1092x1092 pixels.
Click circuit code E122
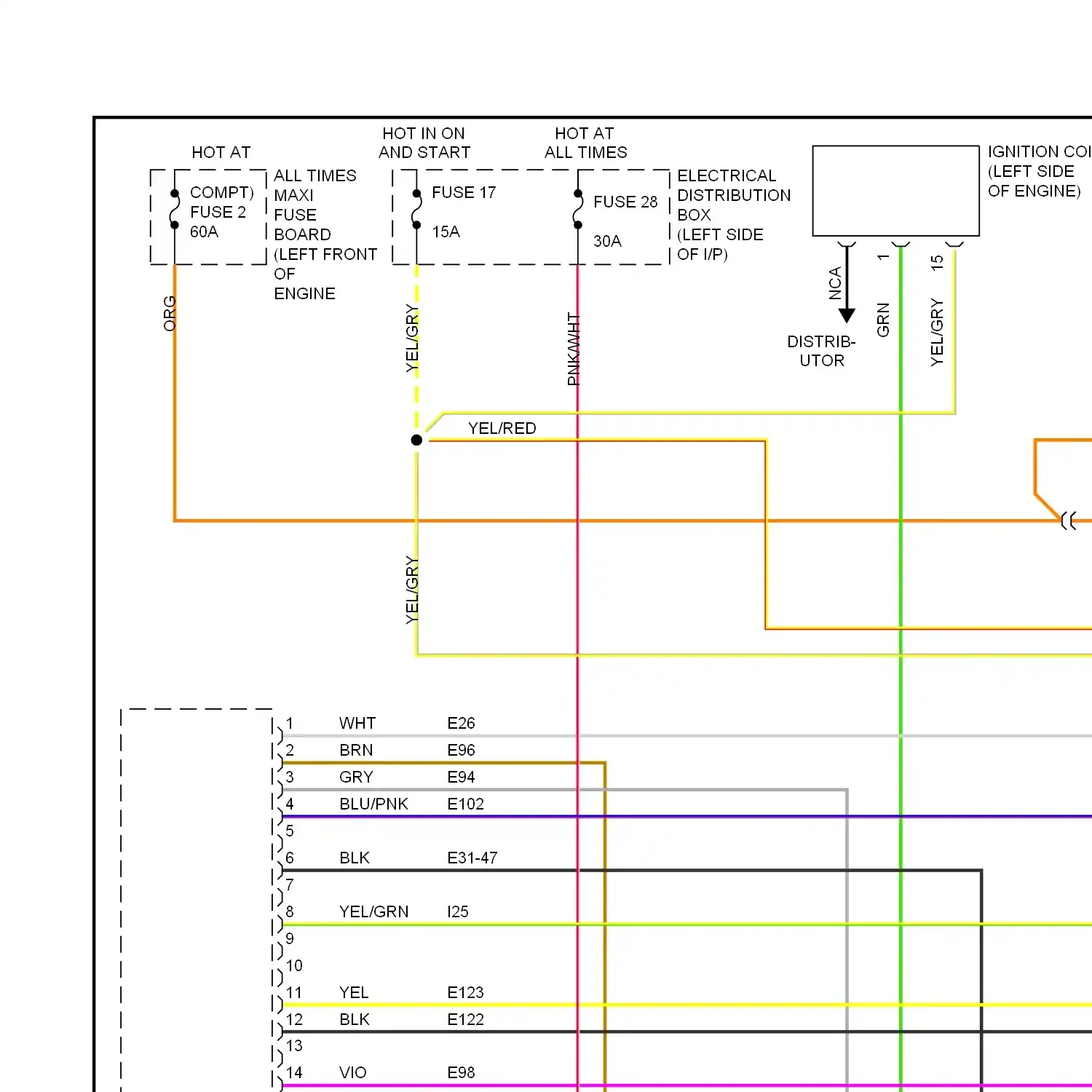(465, 1019)
